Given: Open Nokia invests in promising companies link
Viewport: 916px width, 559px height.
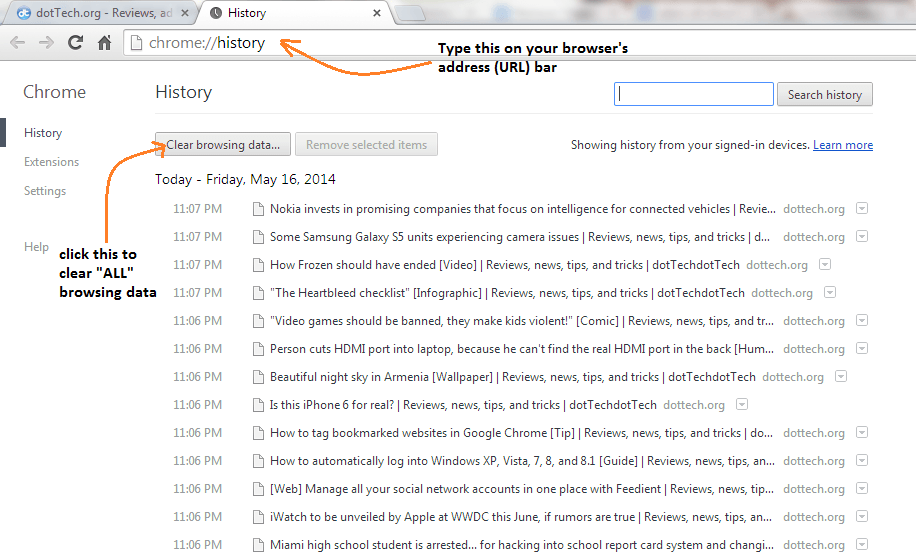Looking at the screenshot, I should point(523,209).
